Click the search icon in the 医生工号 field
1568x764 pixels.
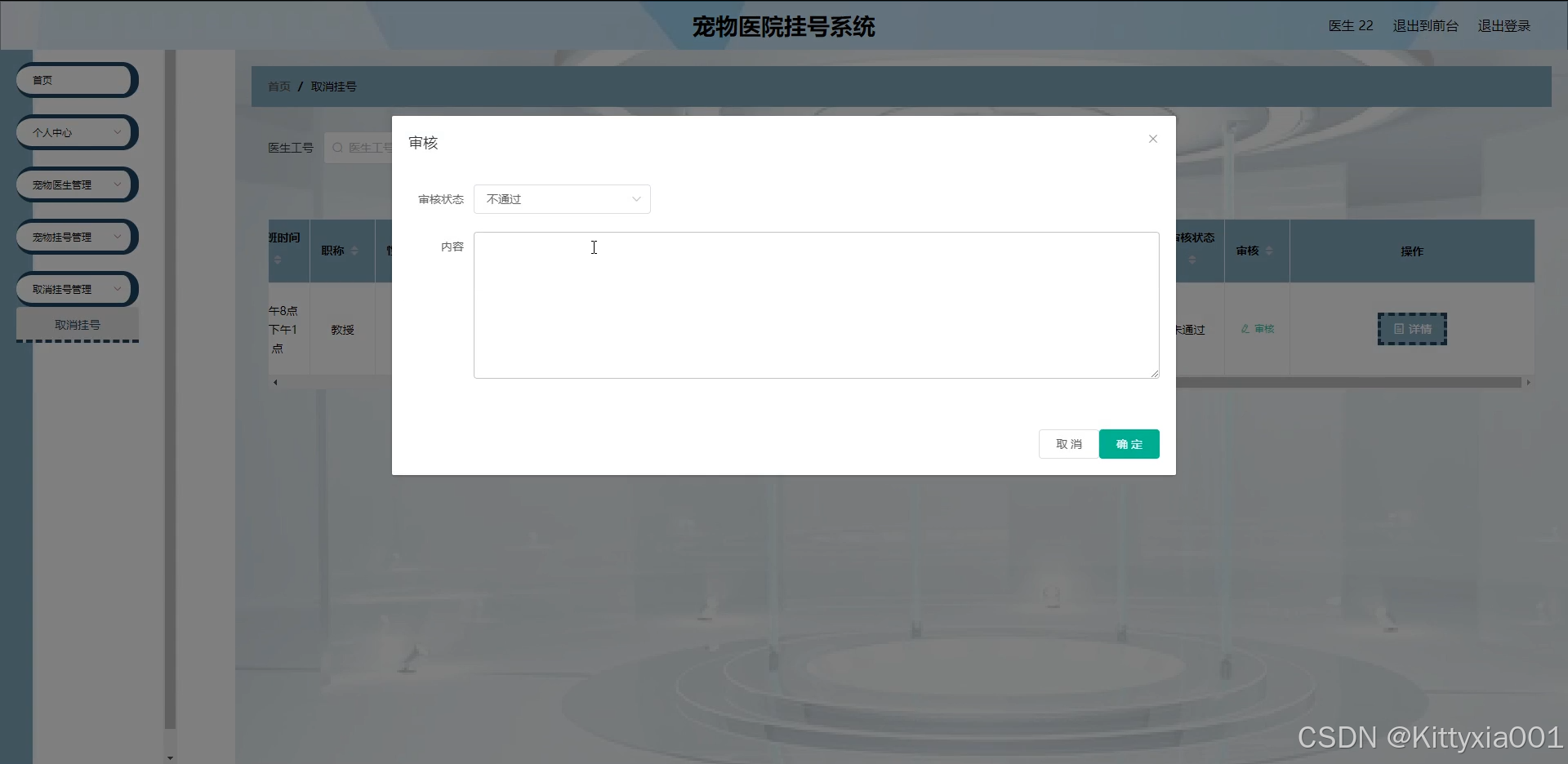pyautogui.click(x=337, y=148)
